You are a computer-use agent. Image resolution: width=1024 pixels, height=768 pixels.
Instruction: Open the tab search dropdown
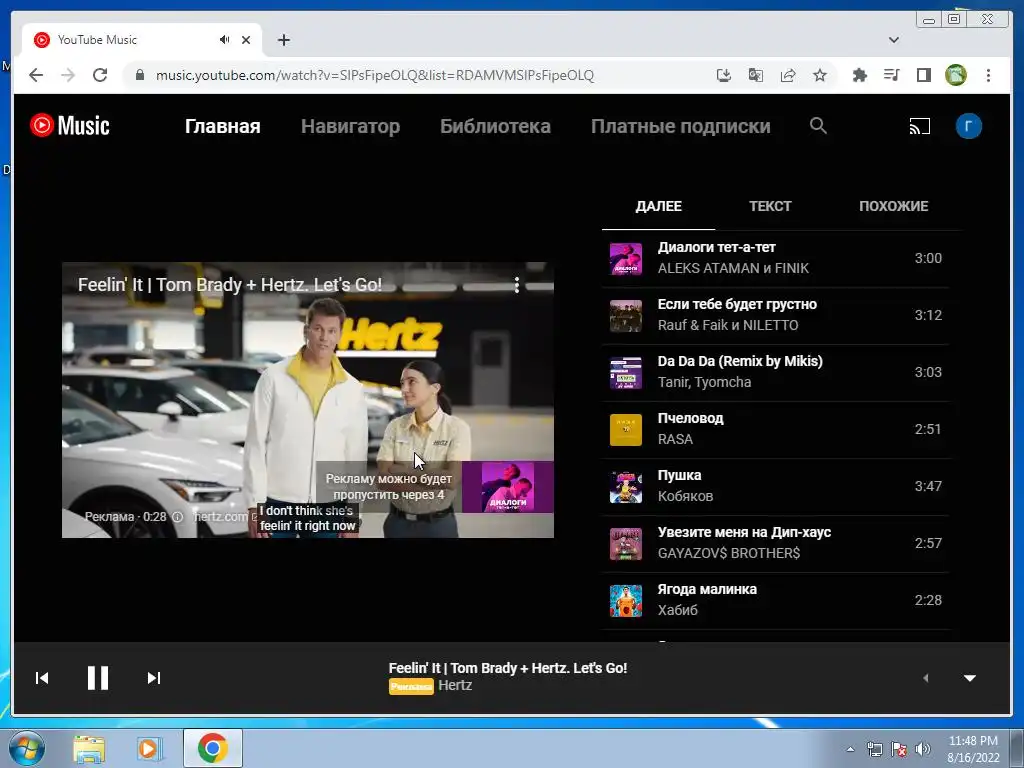tap(894, 40)
